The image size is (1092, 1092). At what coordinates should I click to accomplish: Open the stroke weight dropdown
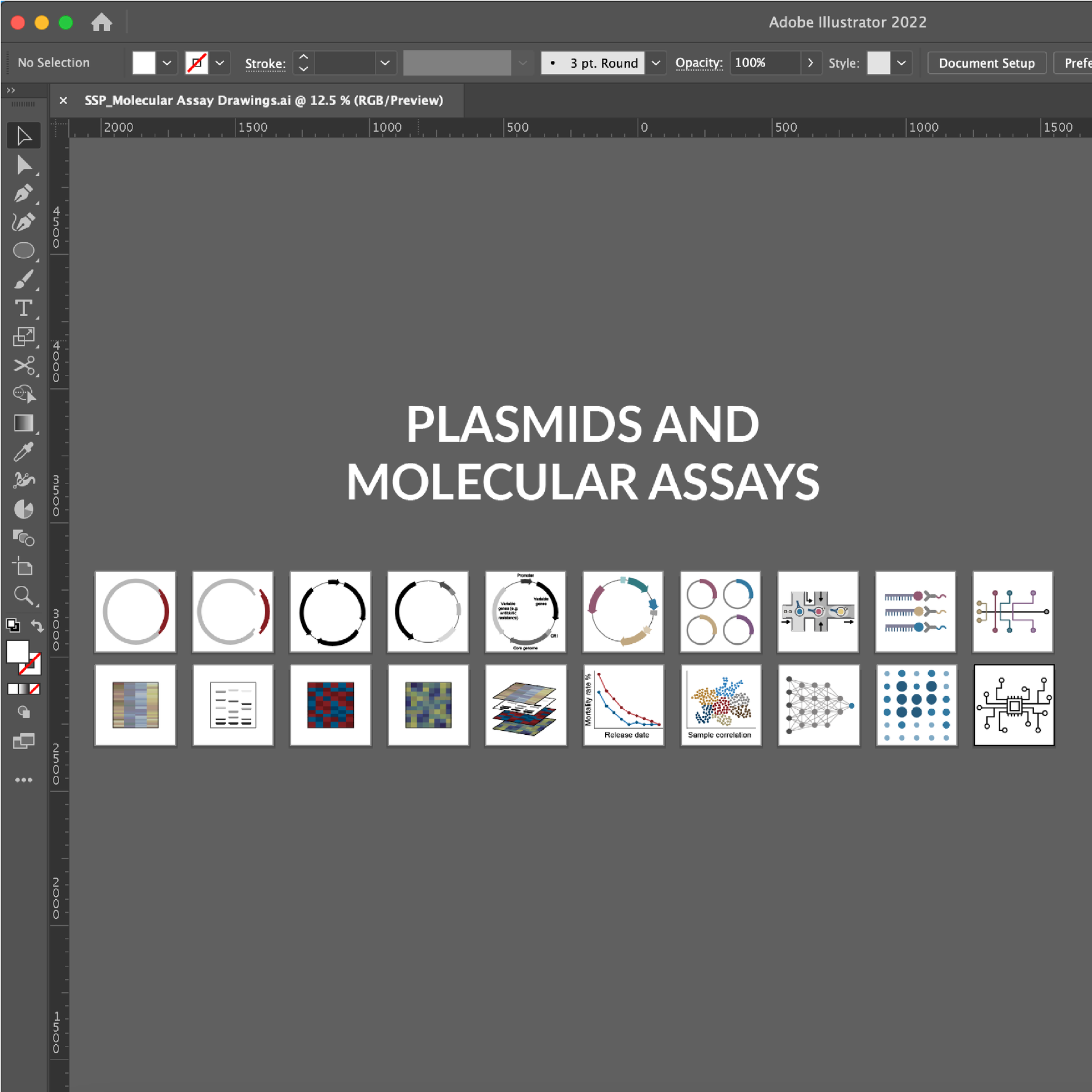point(385,63)
